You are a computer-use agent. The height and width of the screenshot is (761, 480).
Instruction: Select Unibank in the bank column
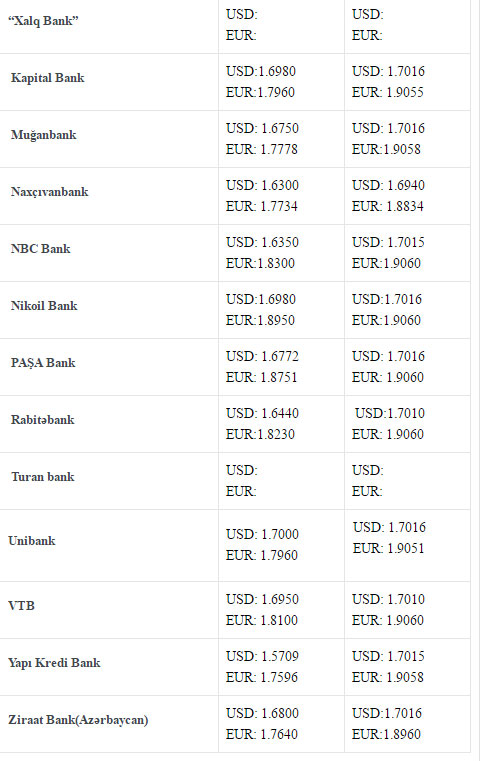click(x=32, y=541)
